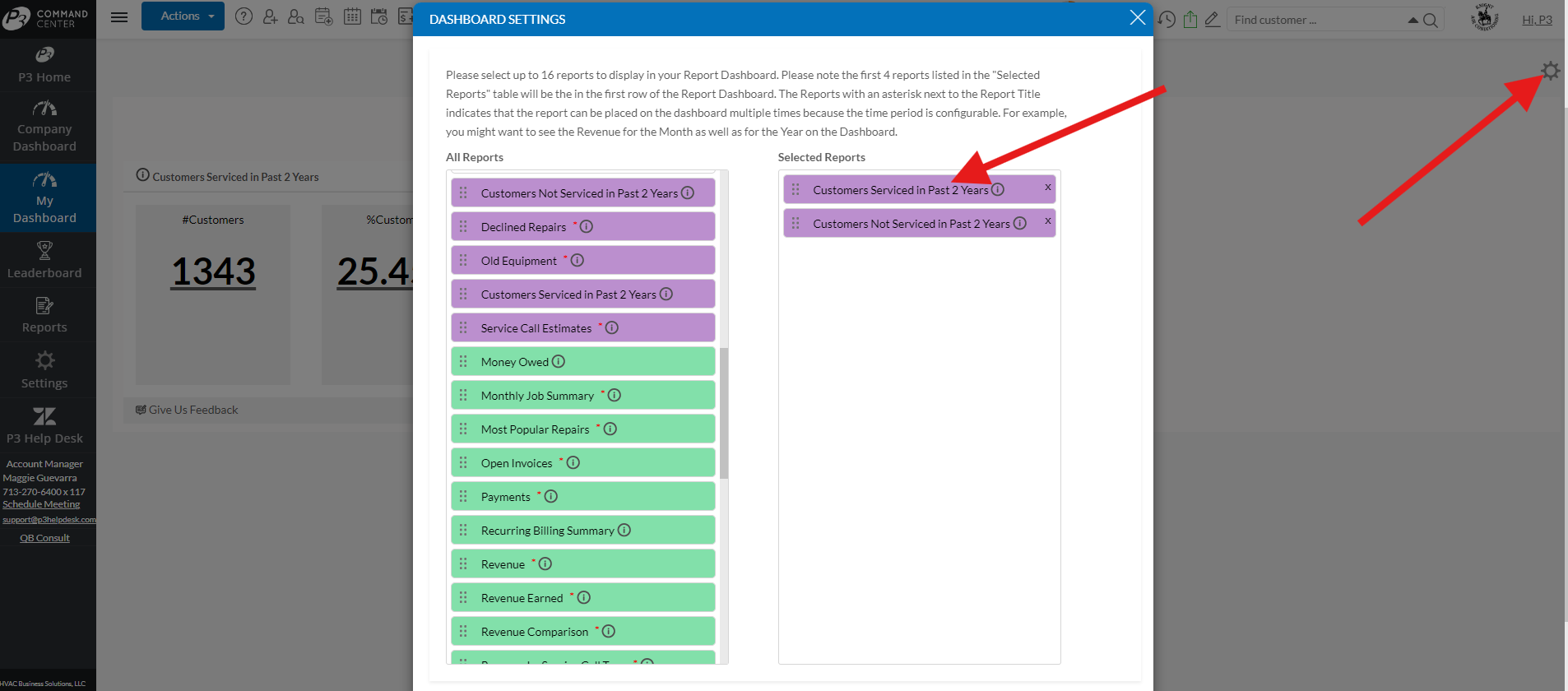1568x691 pixels.
Task: Click the Schedule Meeting link
Action: pos(41,504)
